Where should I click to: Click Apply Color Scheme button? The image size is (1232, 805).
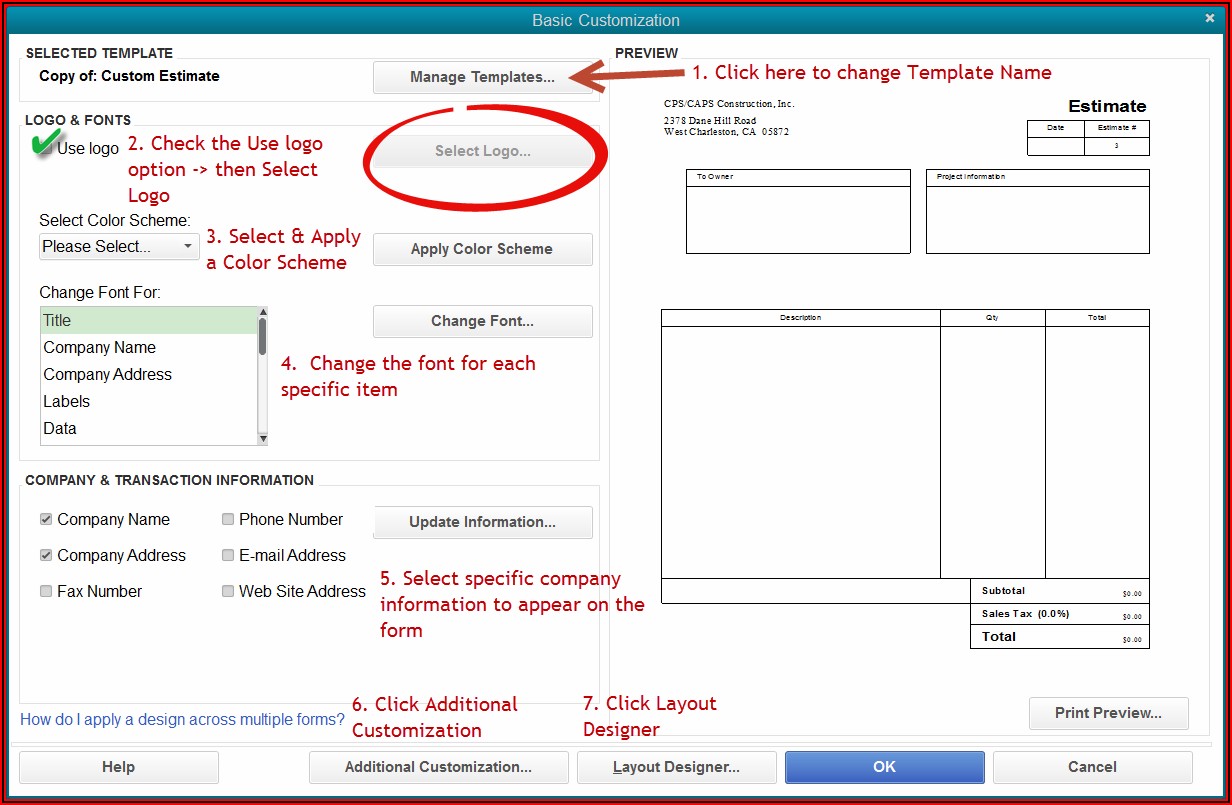point(482,249)
